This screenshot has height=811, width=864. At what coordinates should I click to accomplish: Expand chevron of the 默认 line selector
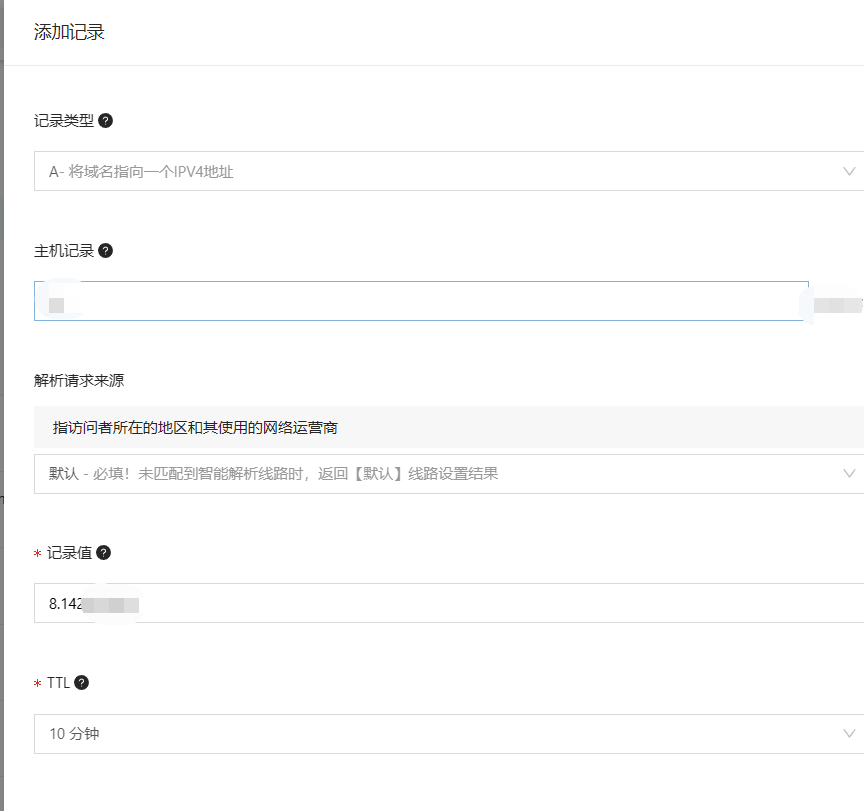pos(849,474)
